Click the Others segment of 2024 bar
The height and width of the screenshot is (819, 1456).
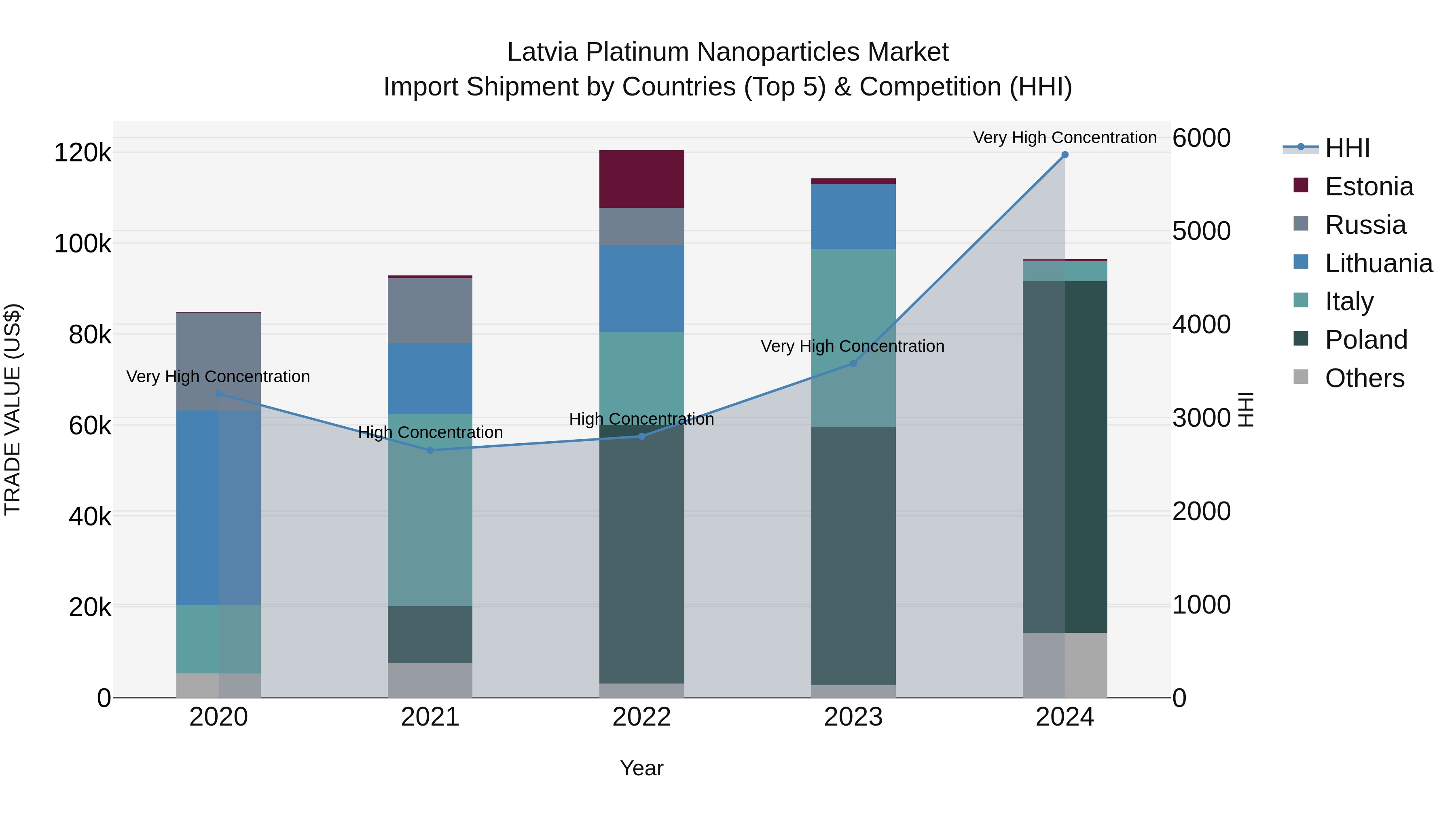[x=1065, y=665]
